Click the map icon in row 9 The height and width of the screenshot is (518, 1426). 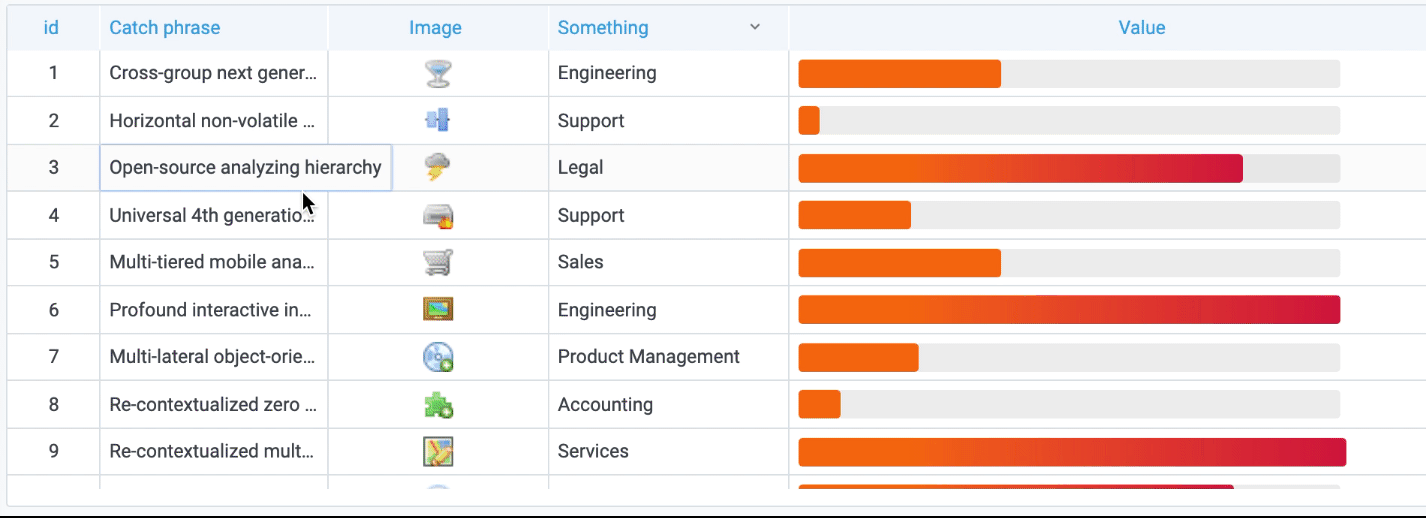click(438, 451)
